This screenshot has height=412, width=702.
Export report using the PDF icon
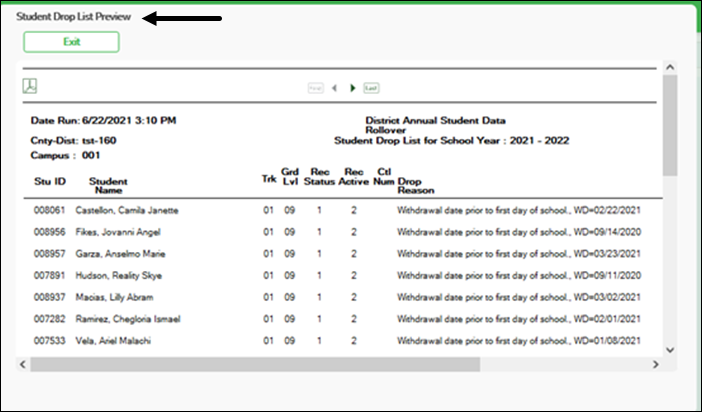click(30, 86)
